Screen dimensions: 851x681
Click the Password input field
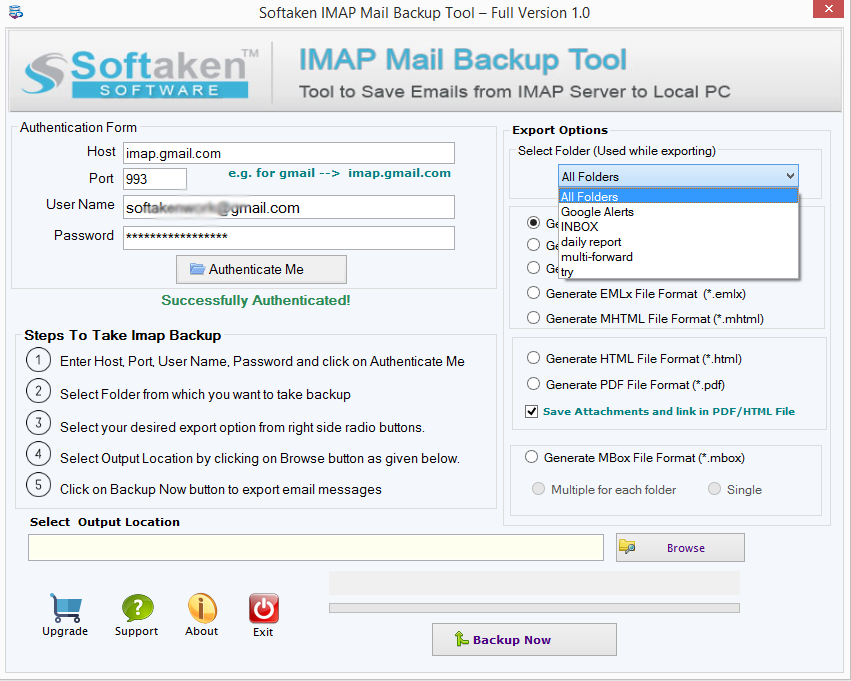(x=289, y=238)
